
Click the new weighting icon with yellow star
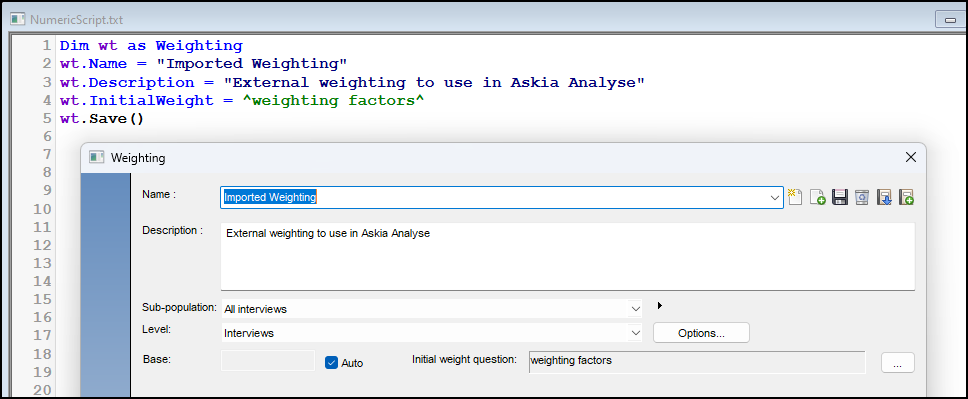795,197
